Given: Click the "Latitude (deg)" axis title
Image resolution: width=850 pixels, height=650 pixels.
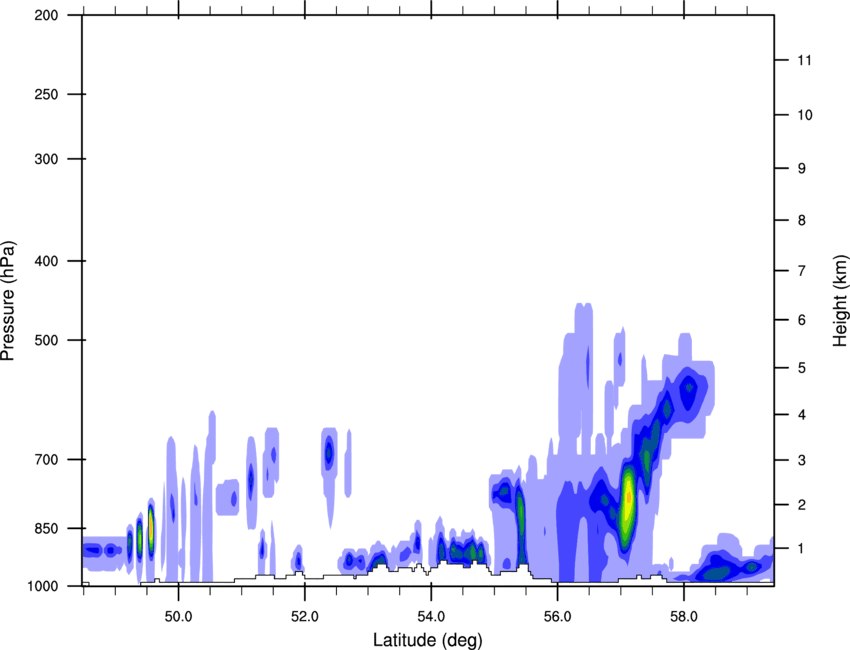Looking at the screenshot, I should pos(427,640).
